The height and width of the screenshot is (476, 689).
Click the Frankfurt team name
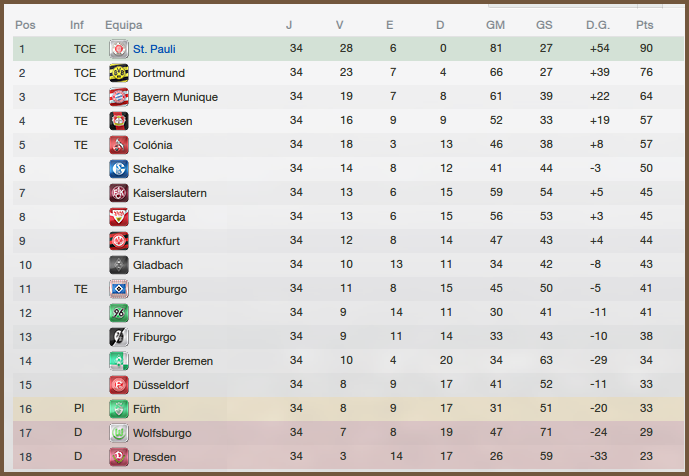coord(156,241)
